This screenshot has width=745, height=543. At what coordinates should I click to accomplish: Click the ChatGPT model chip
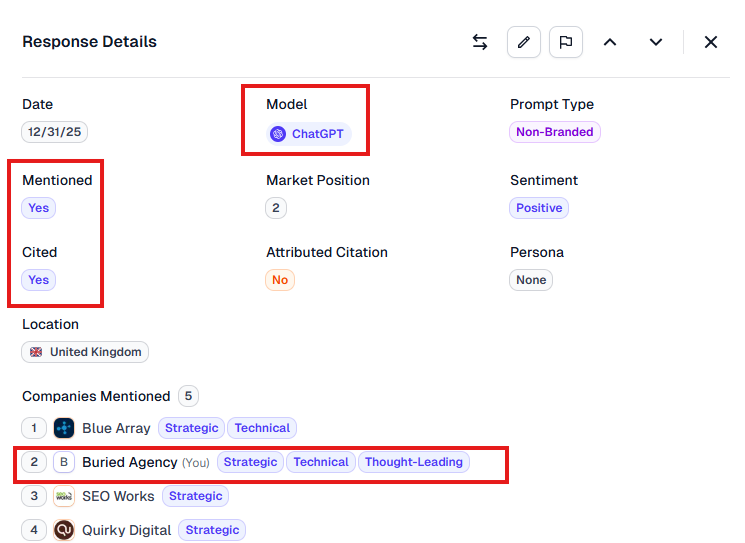[x=308, y=134]
